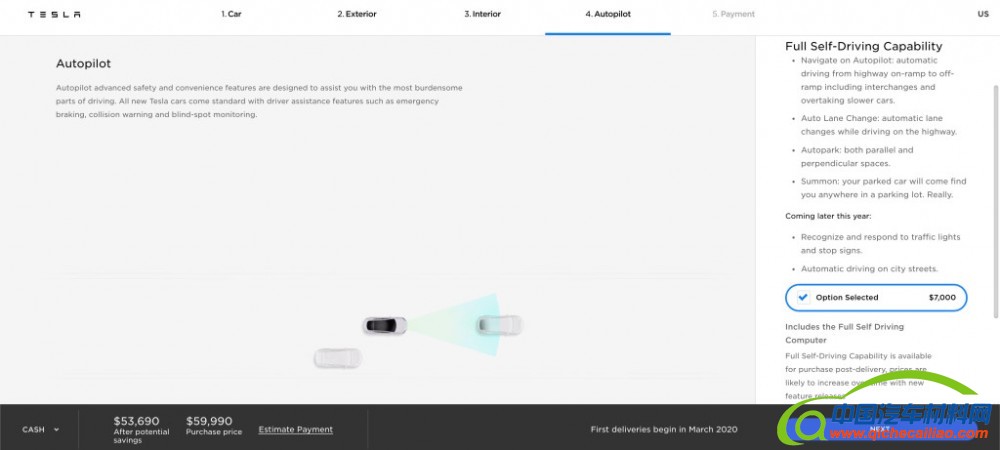Open the 3. Interior tab
Screen dimensions: 1000x450
pyautogui.click(x=482, y=15)
